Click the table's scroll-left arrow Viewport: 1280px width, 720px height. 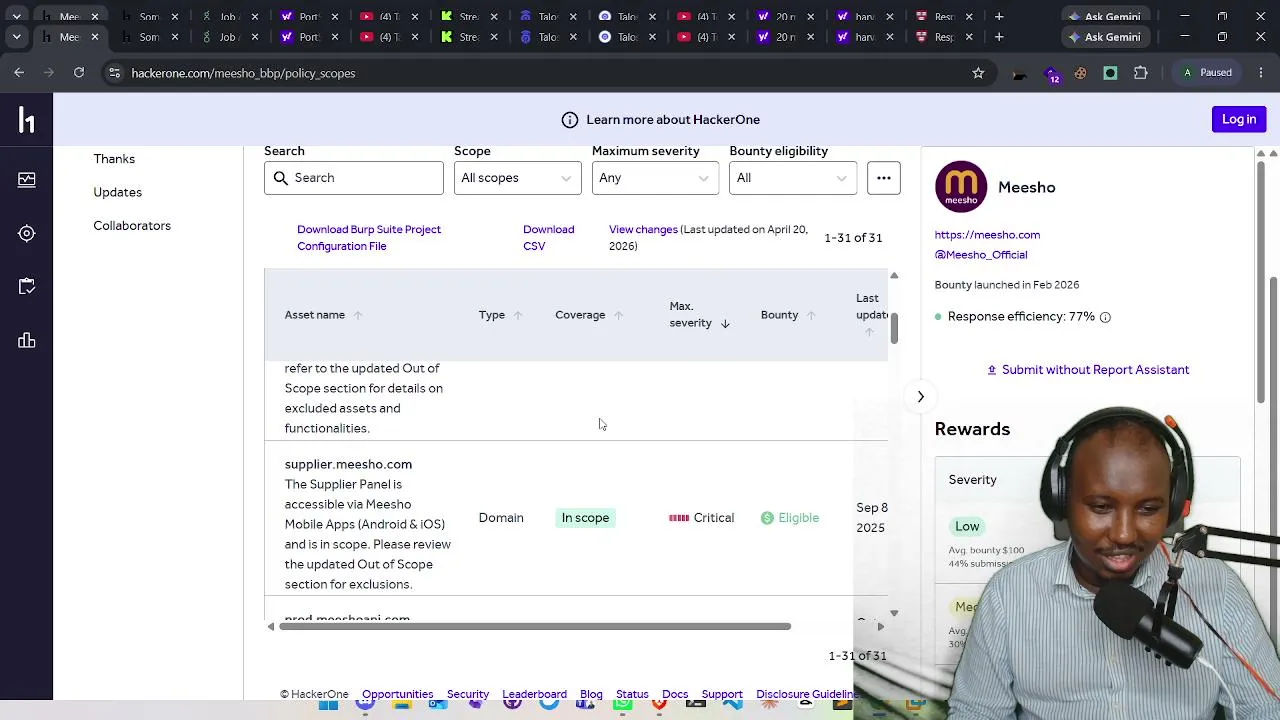pos(270,627)
